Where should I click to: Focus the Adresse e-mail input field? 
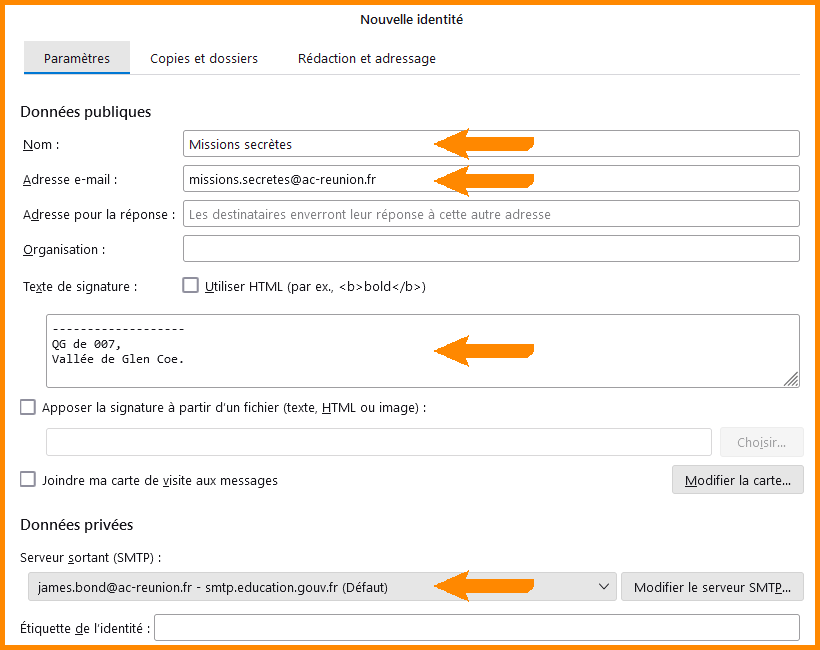pos(300,179)
